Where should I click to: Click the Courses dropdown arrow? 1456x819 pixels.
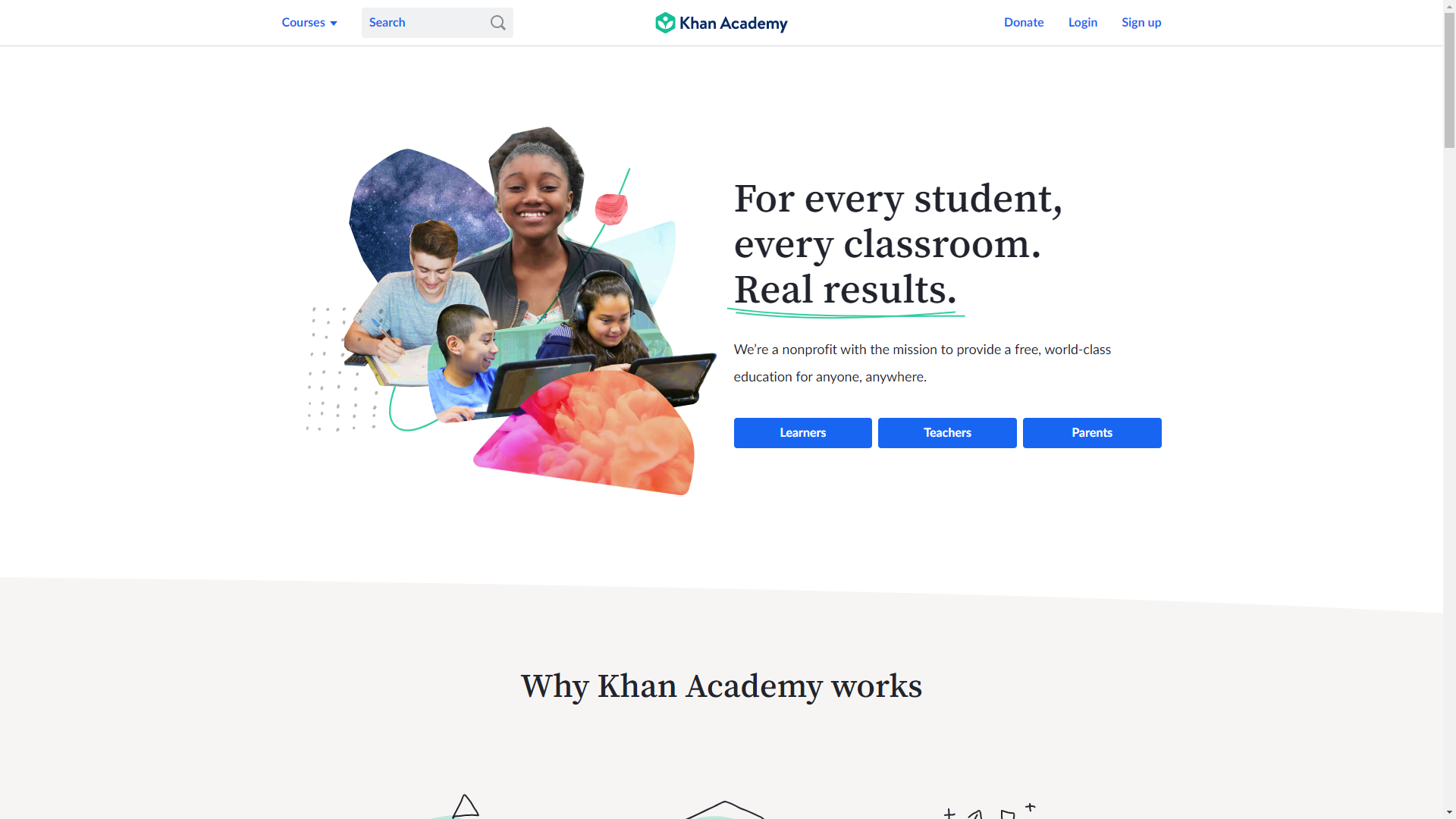coord(334,24)
